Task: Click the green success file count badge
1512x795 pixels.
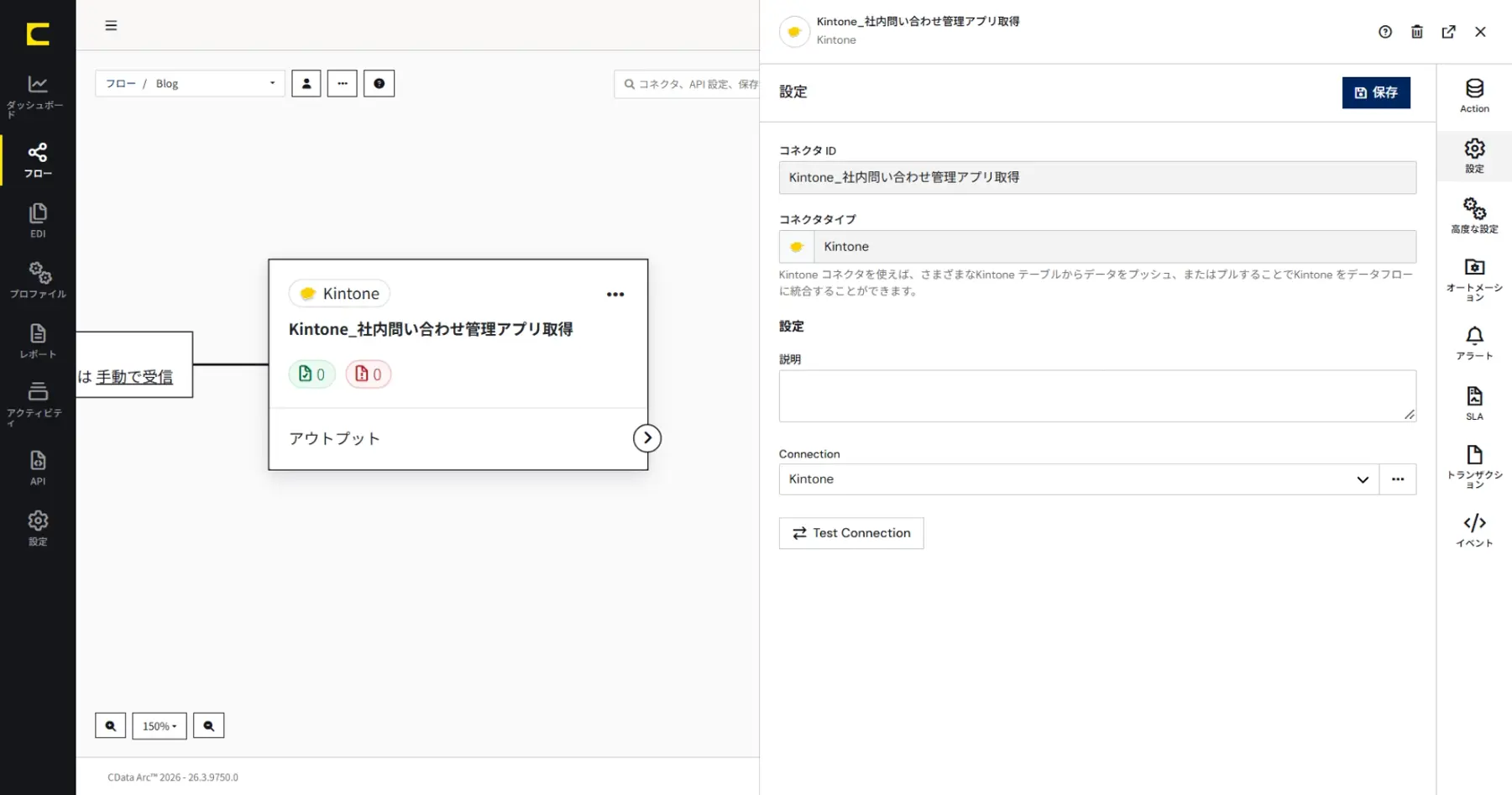Action: click(311, 374)
